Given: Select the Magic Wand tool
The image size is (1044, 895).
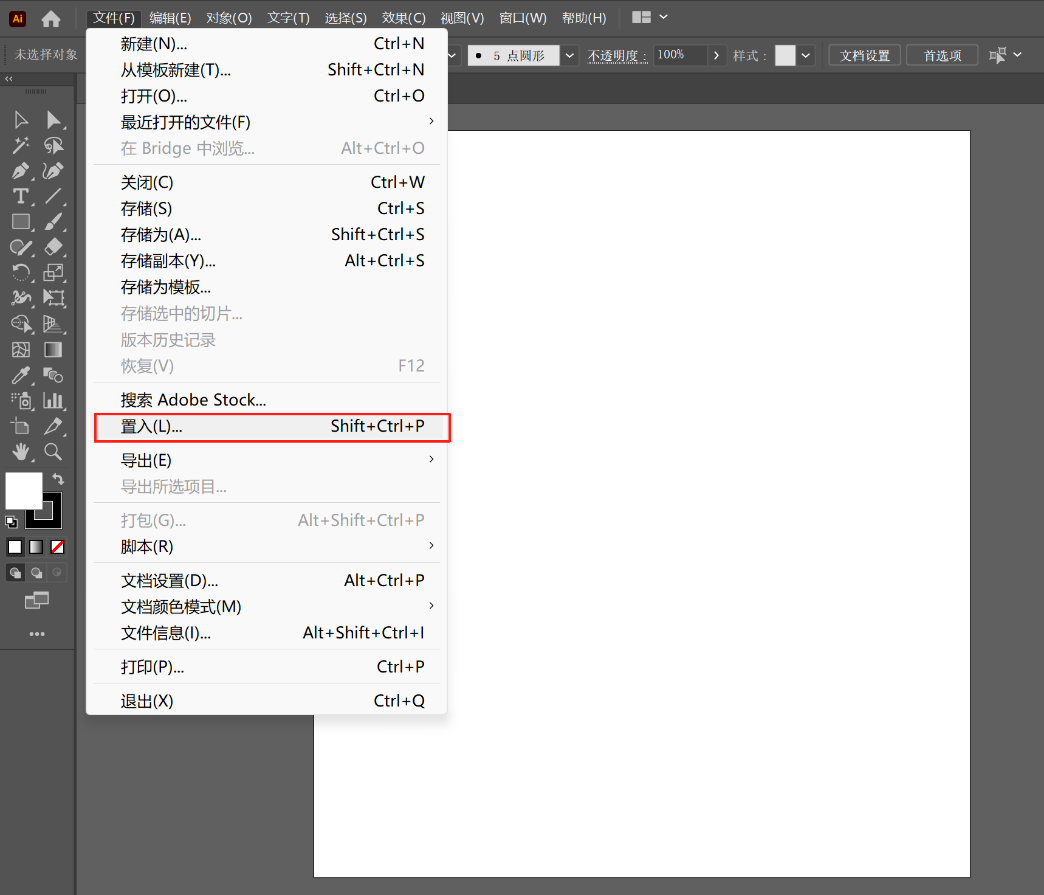Looking at the screenshot, I should pyautogui.click(x=21, y=146).
